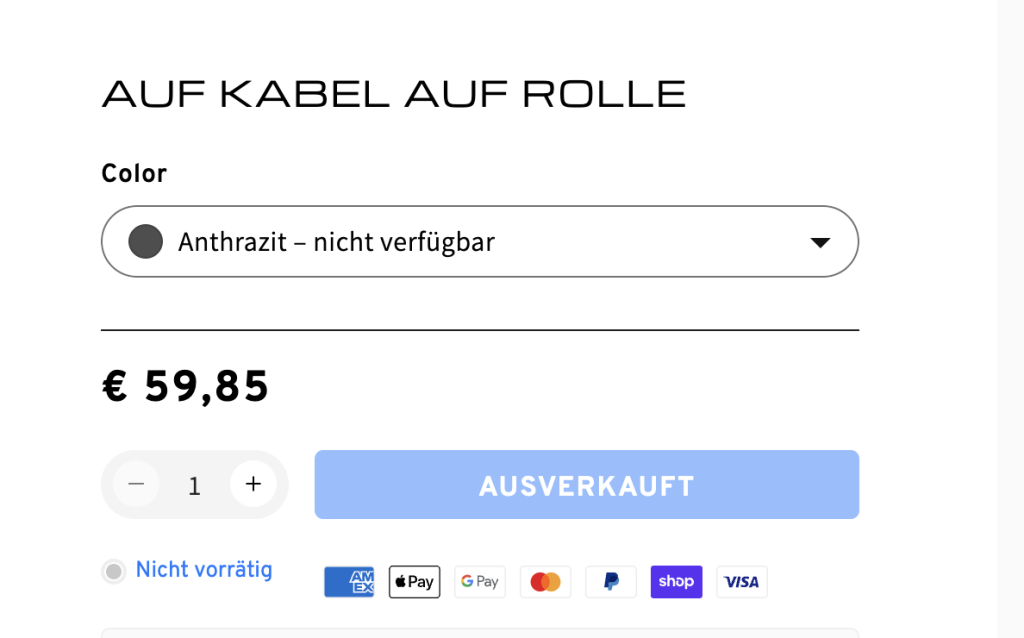Click the Anthrazit color swatch circle

coord(146,242)
